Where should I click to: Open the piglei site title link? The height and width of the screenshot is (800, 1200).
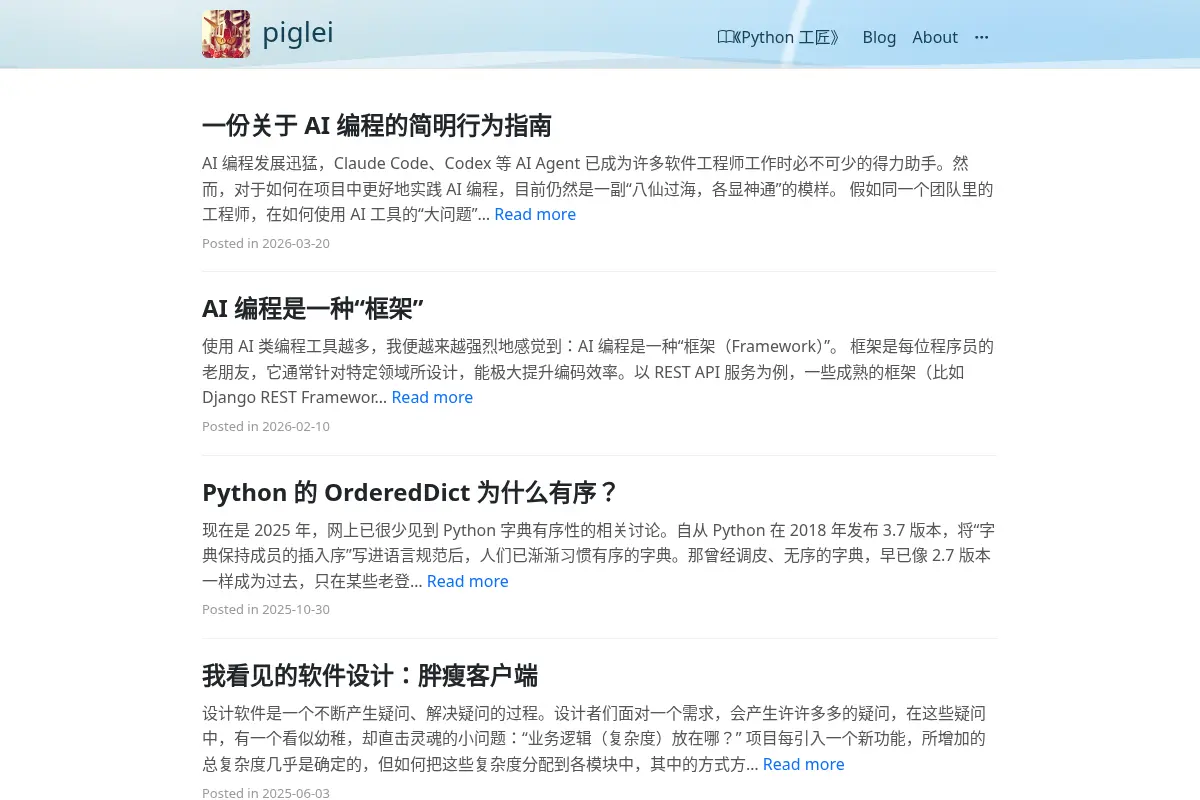tap(298, 33)
